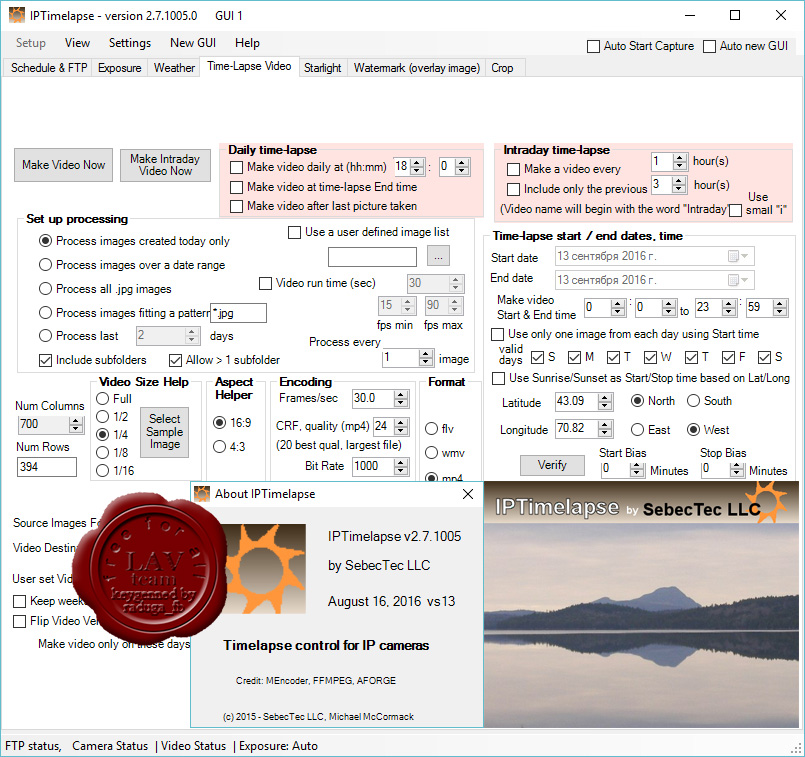The height and width of the screenshot is (757, 805).
Task: Click the pattern field showing *.jpg
Action: click(x=238, y=313)
